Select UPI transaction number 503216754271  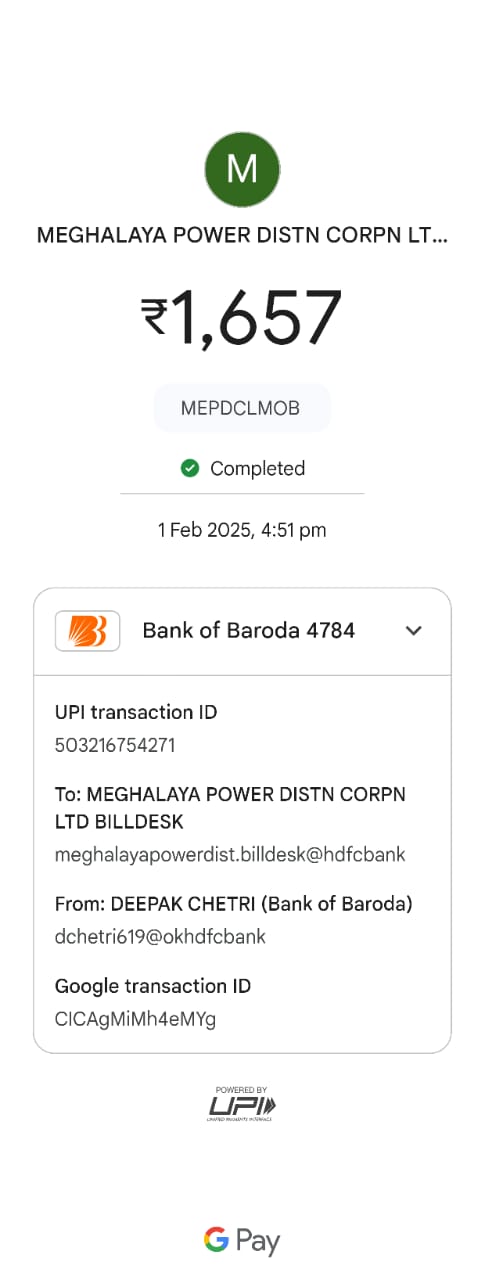115,745
